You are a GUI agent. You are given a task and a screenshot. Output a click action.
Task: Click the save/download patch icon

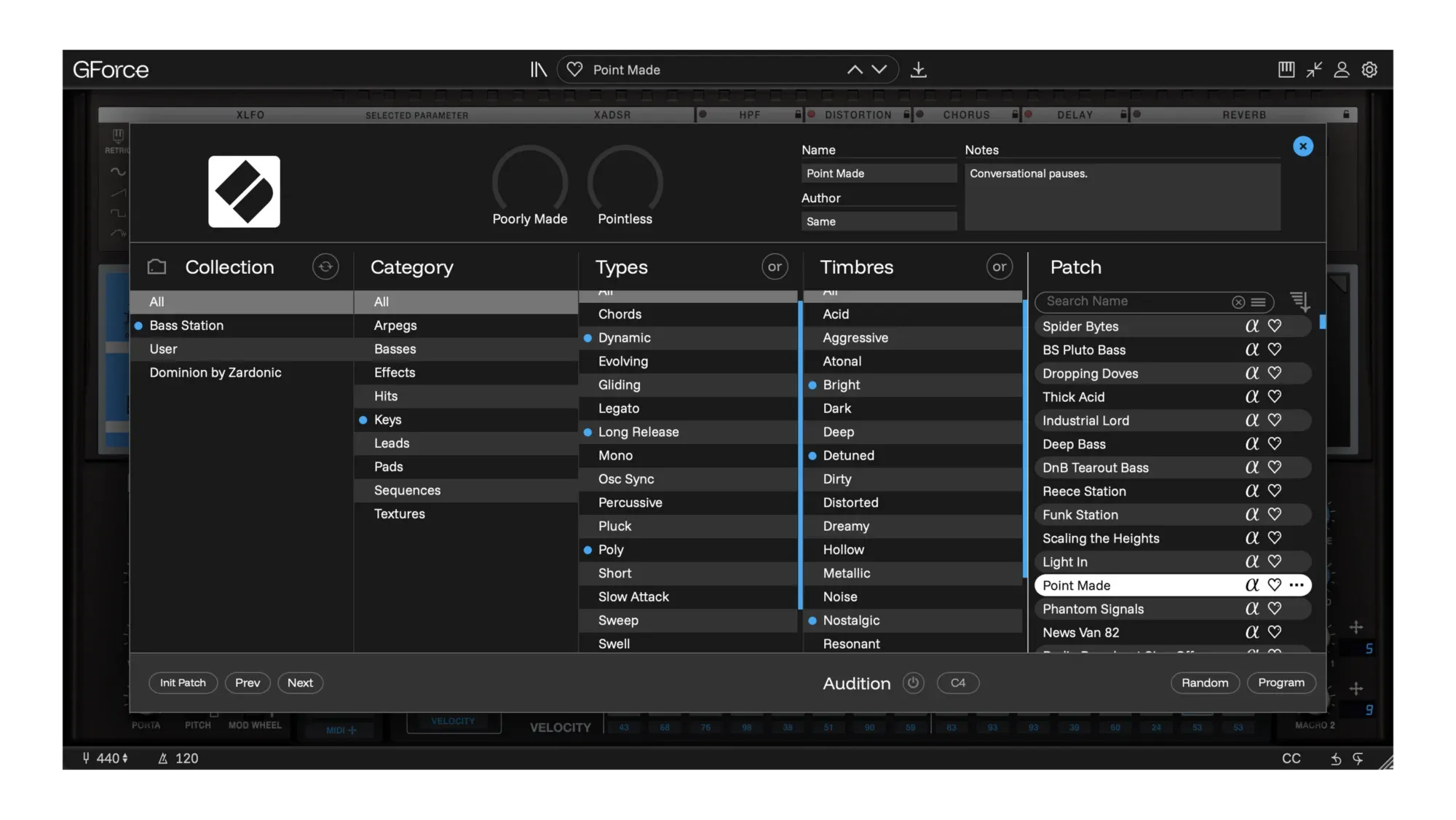point(919,69)
